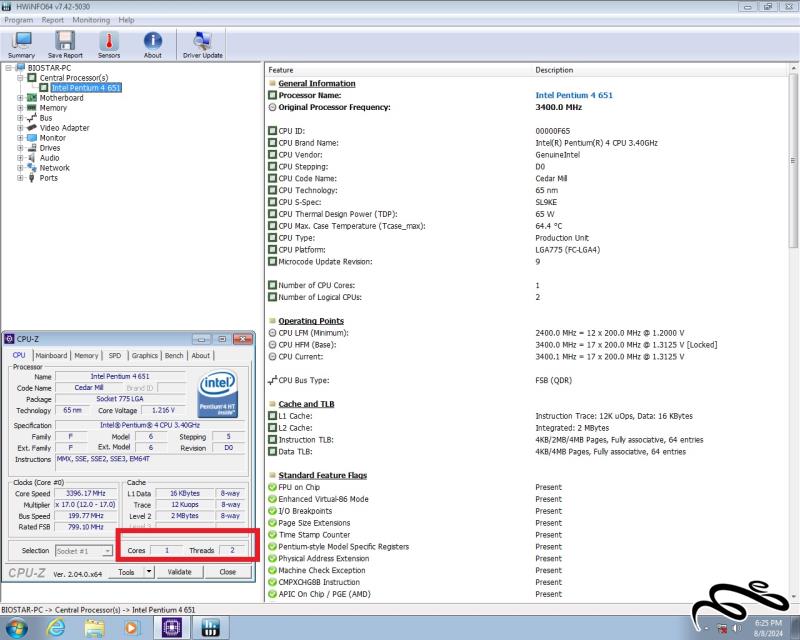The image size is (800, 640).
Task: Click the CPU-Z Tools button
Action: (126, 572)
